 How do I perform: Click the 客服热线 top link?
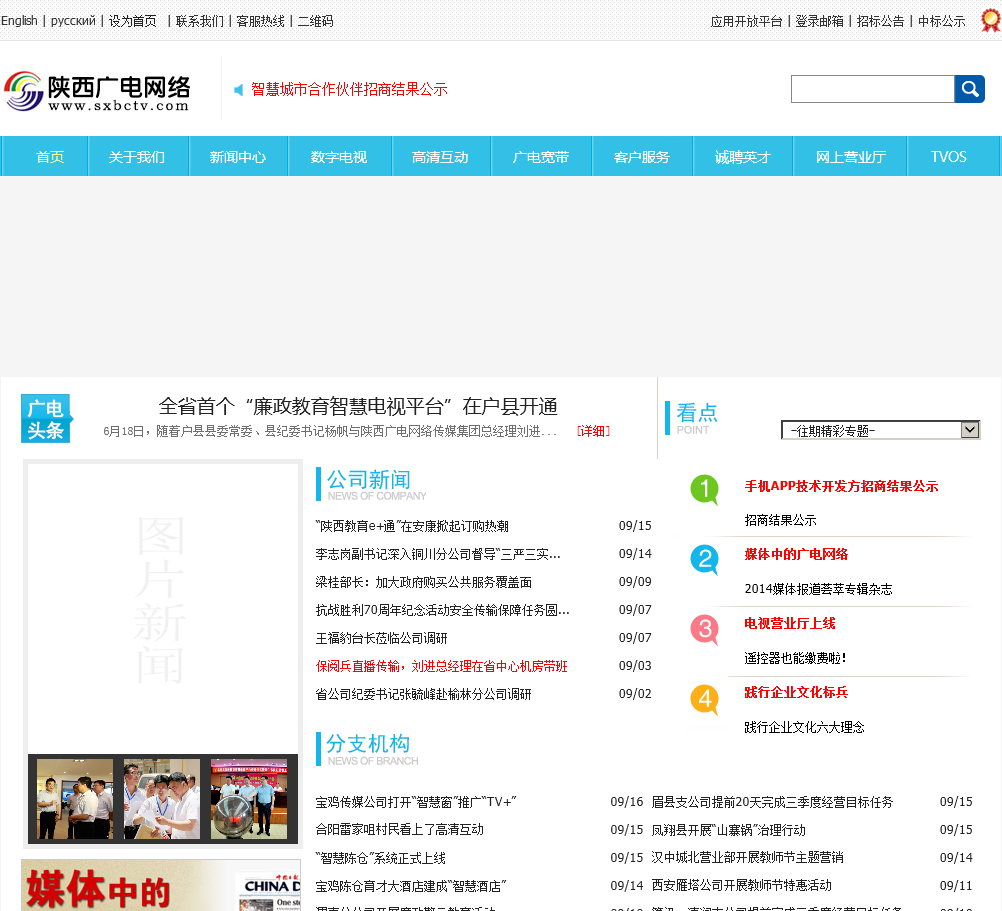click(261, 21)
